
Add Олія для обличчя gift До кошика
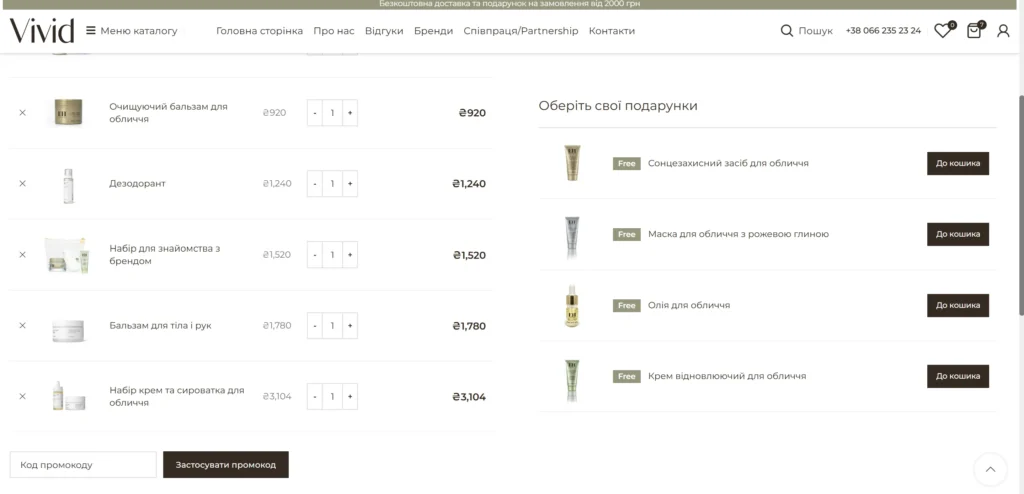(957, 305)
